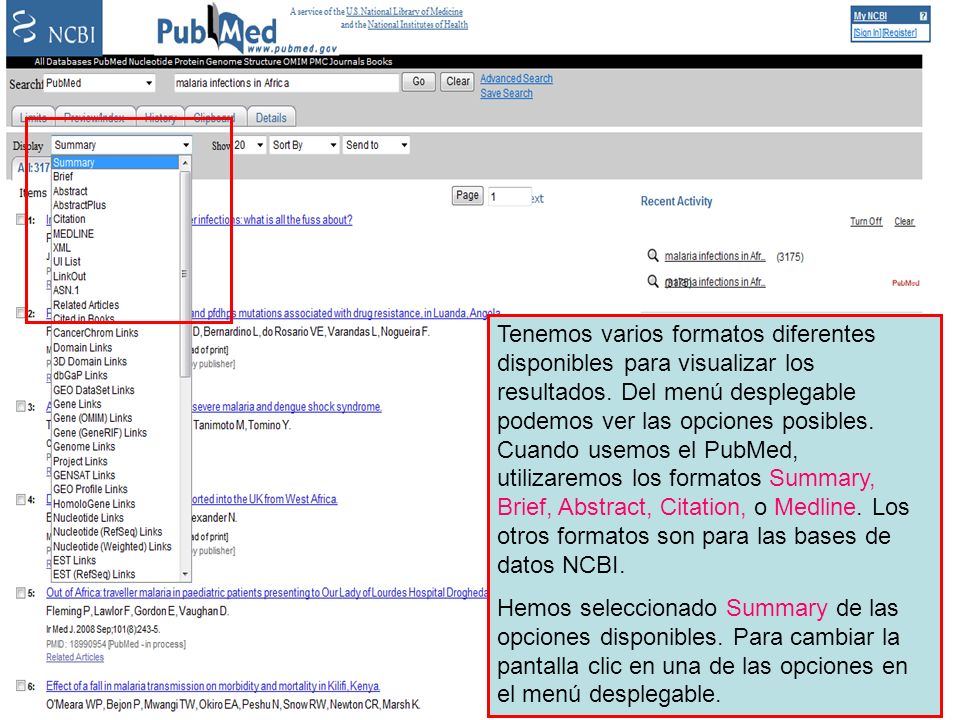Choose Related Articles in the Display list
This screenshot has height=720, width=960.
point(115,305)
